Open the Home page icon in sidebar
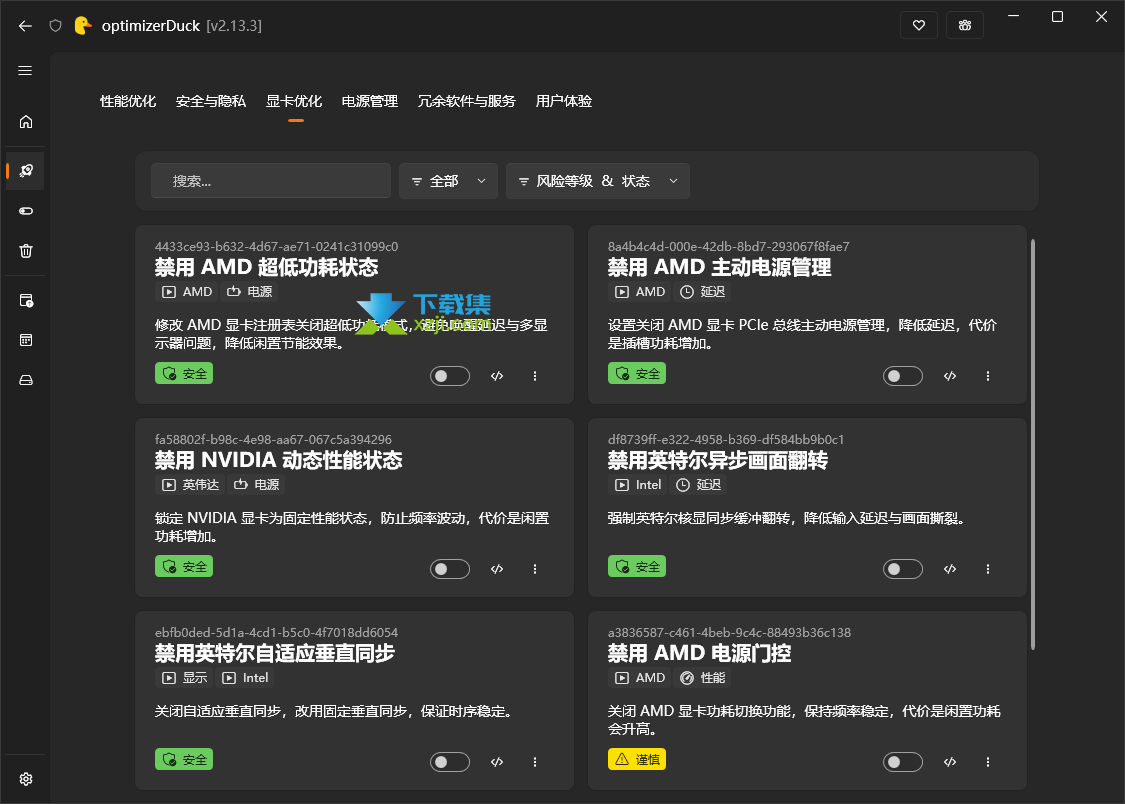The width and height of the screenshot is (1125, 804). (26, 122)
